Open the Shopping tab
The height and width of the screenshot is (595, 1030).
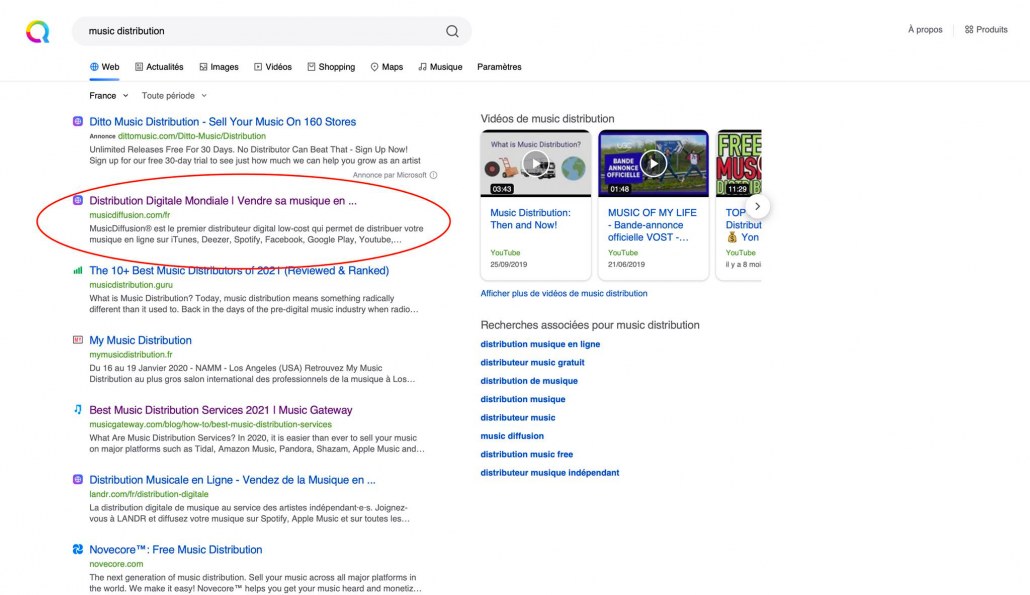(x=331, y=67)
